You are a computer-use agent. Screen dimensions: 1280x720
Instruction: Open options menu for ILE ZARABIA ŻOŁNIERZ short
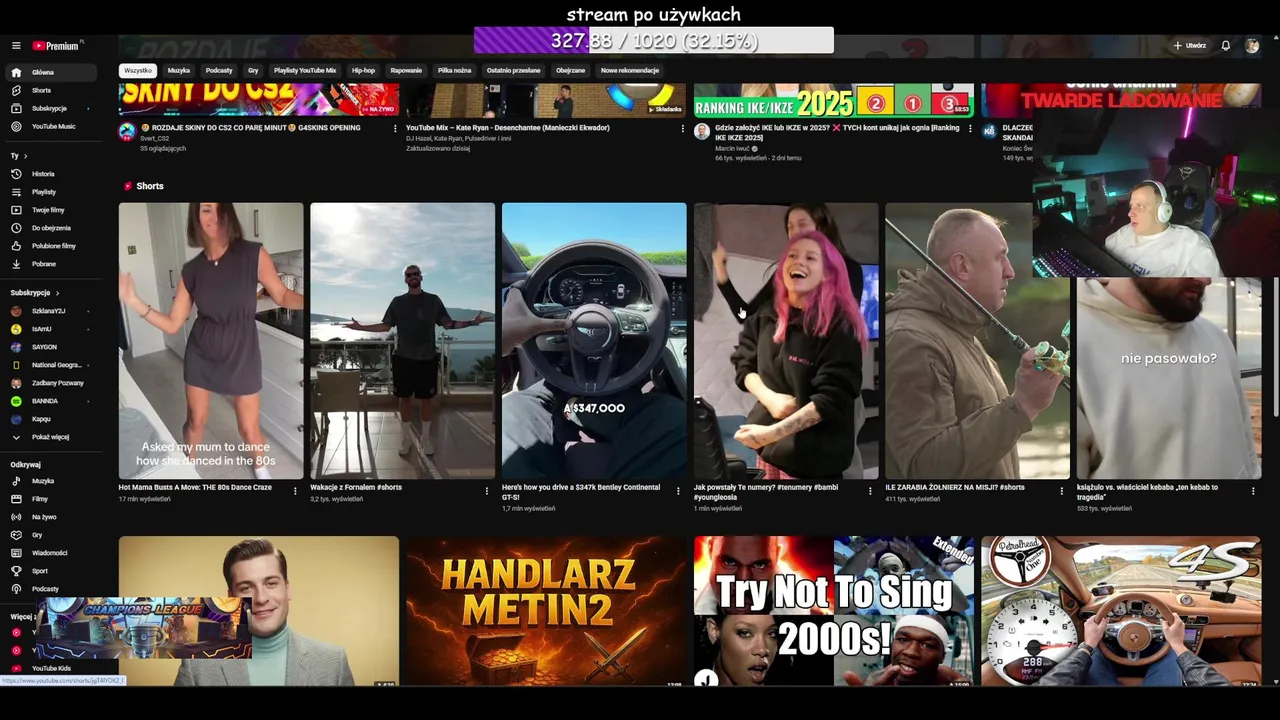pyautogui.click(x=1062, y=491)
